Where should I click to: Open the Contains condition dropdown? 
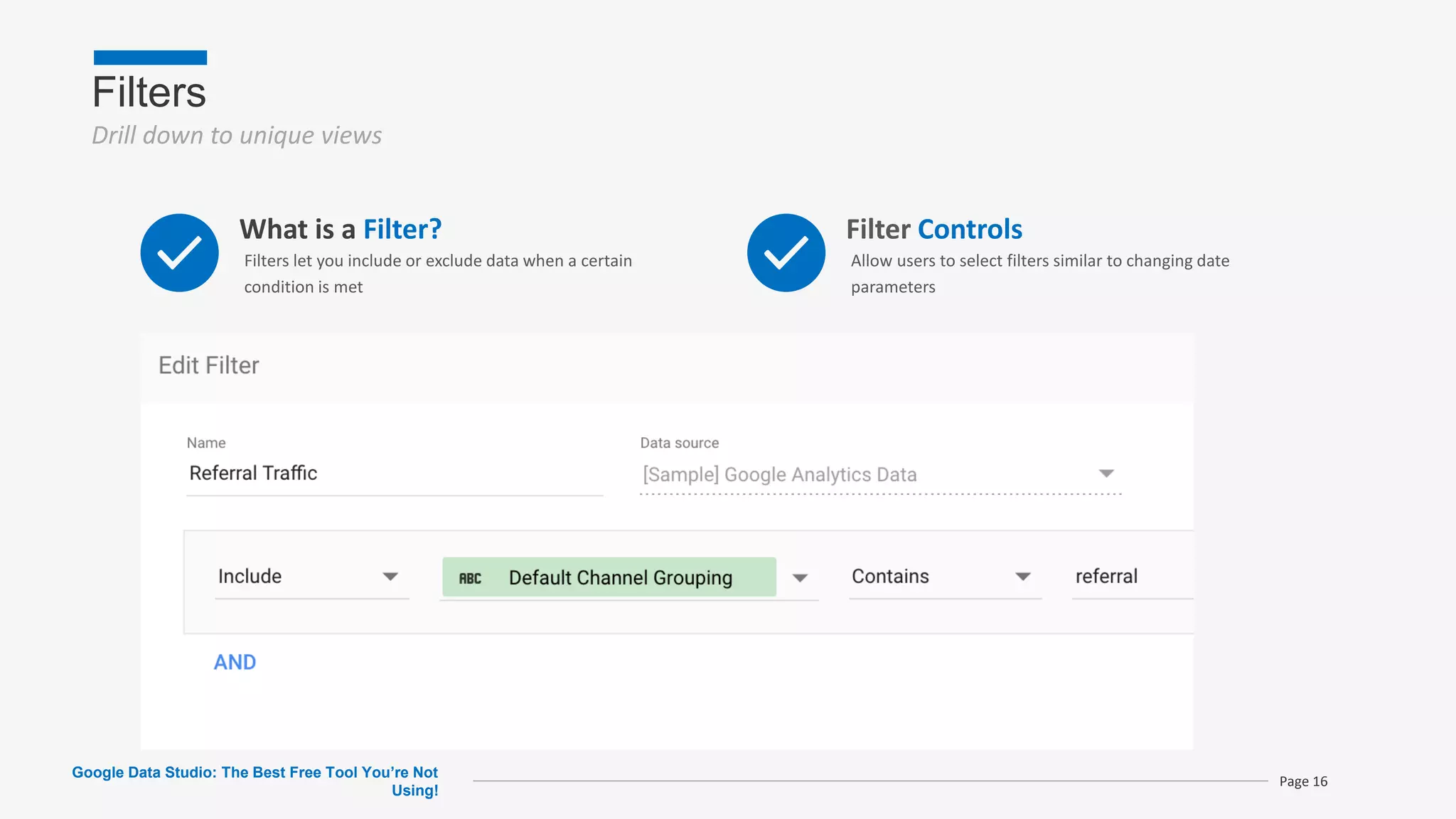tap(945, 577)
